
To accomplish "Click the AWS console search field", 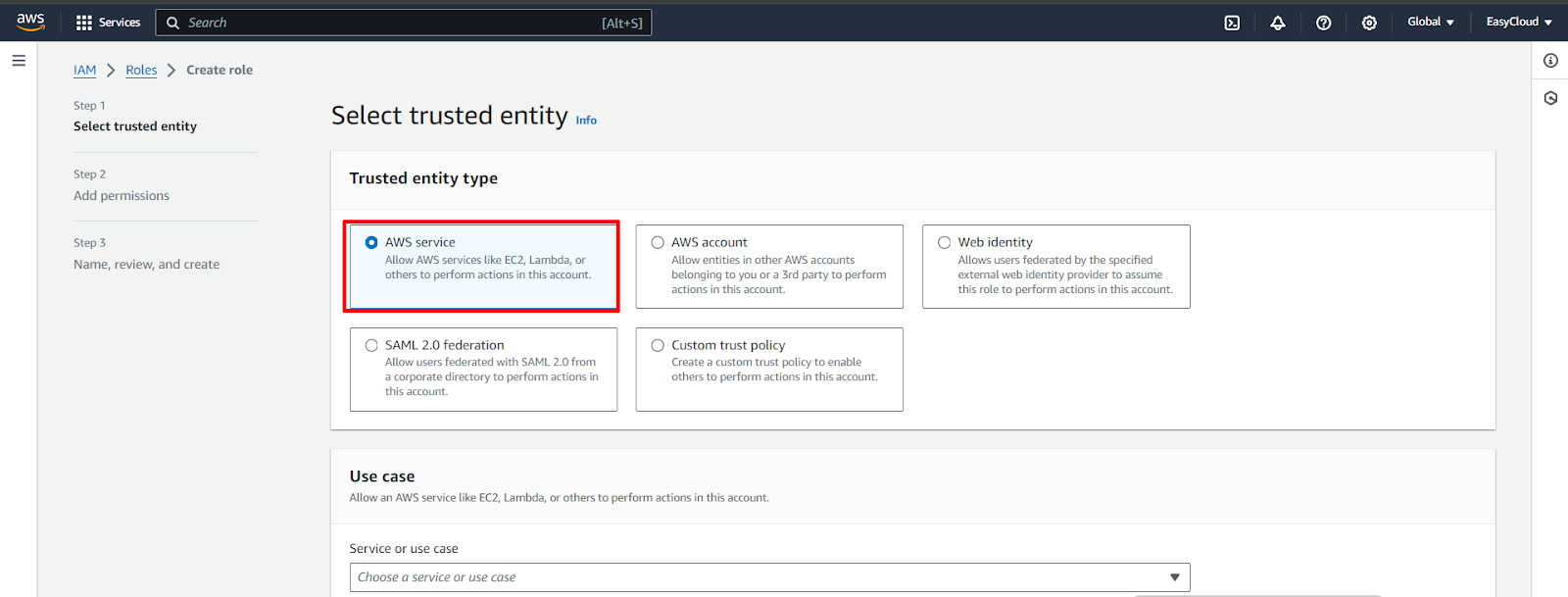I will pyautogui.click(x=403, y=23).
